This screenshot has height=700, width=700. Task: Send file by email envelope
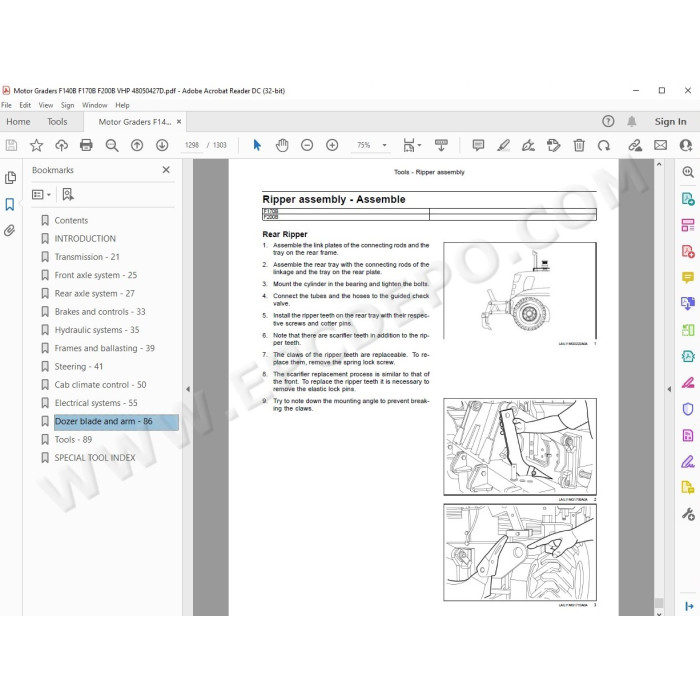click(x=660, y=145)
